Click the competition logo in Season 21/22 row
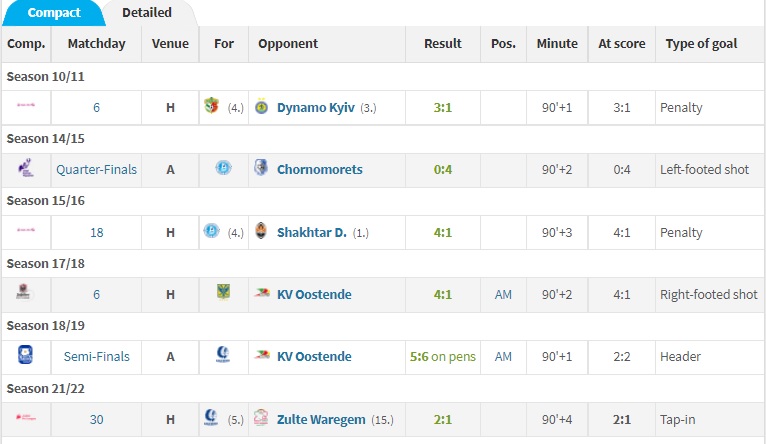 pyautogui.click(x=24, y=419)
